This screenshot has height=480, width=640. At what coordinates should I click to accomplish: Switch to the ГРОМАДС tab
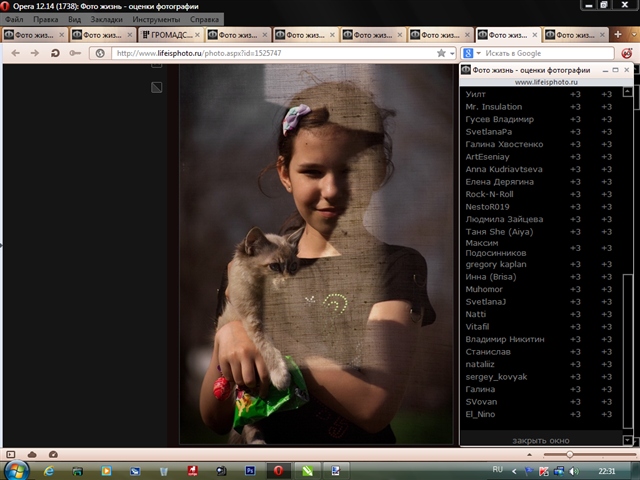click(168, 35)
